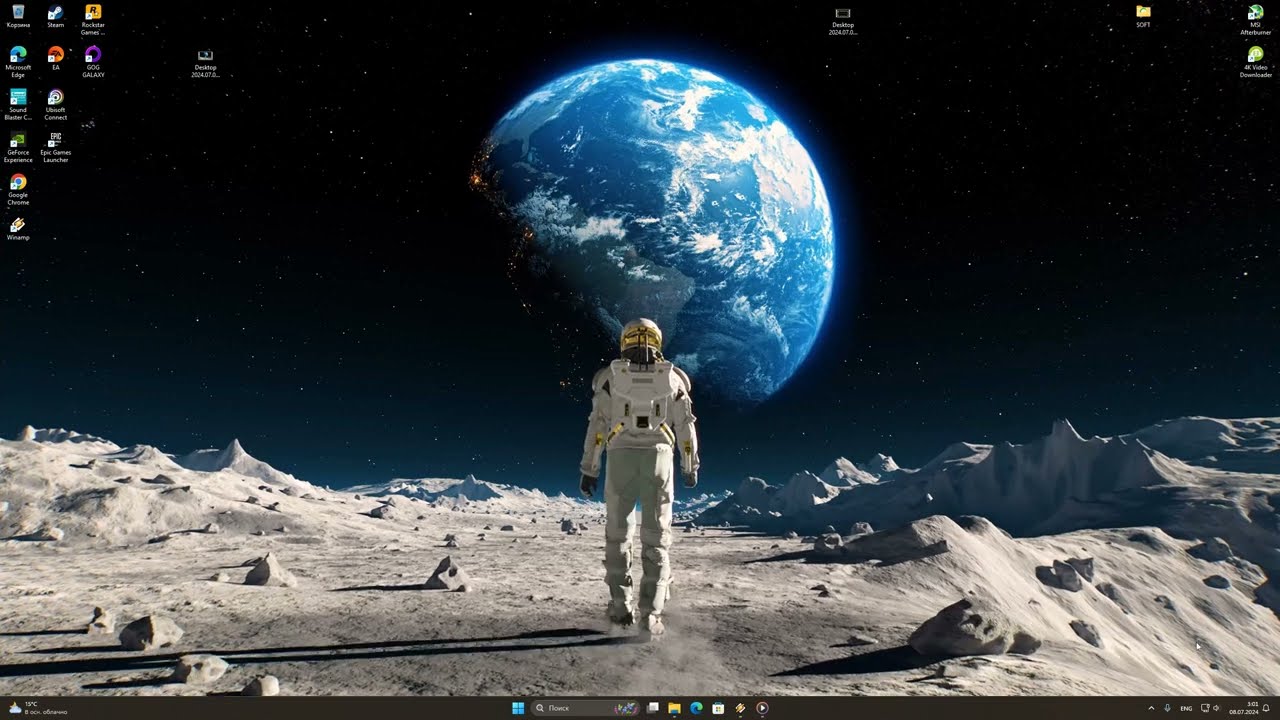Select the Steam desktop shortcut

(56, 16)
